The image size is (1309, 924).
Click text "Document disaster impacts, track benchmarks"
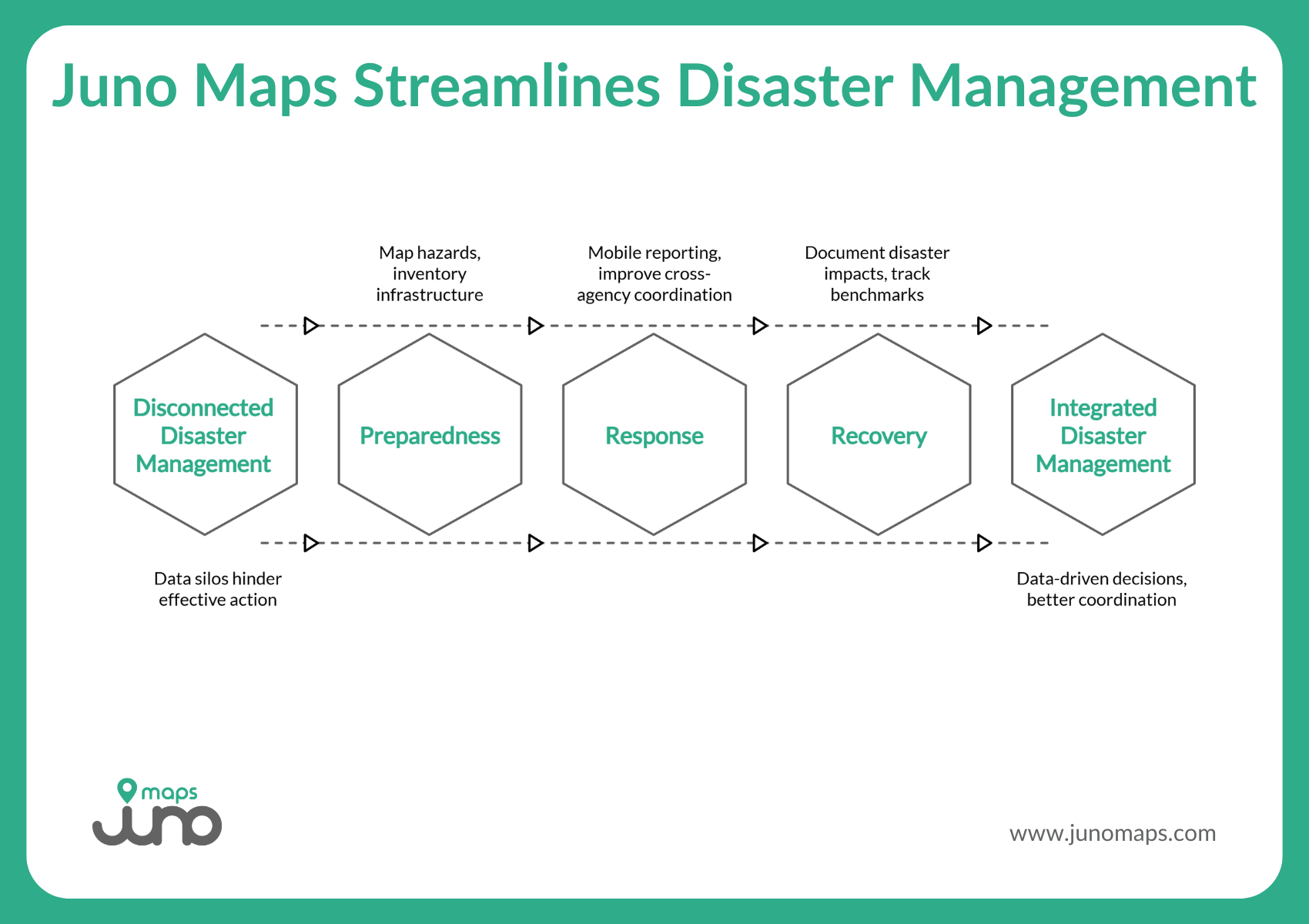(877, 273)
